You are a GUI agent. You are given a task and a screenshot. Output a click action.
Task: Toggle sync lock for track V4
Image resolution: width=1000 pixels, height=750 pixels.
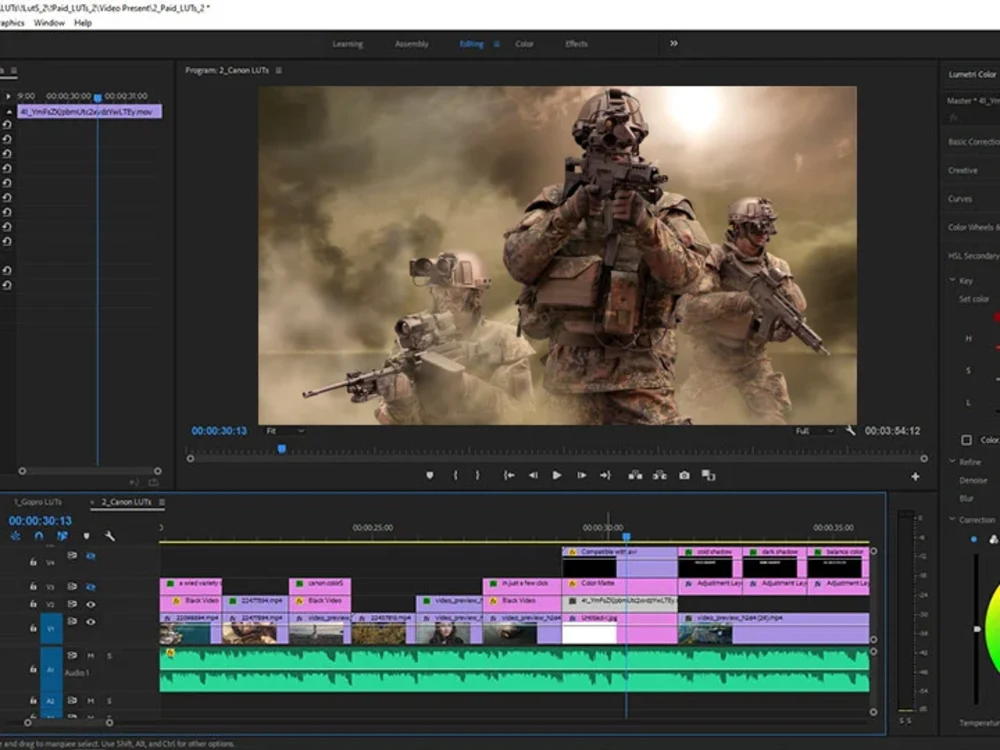pos(72,555)
